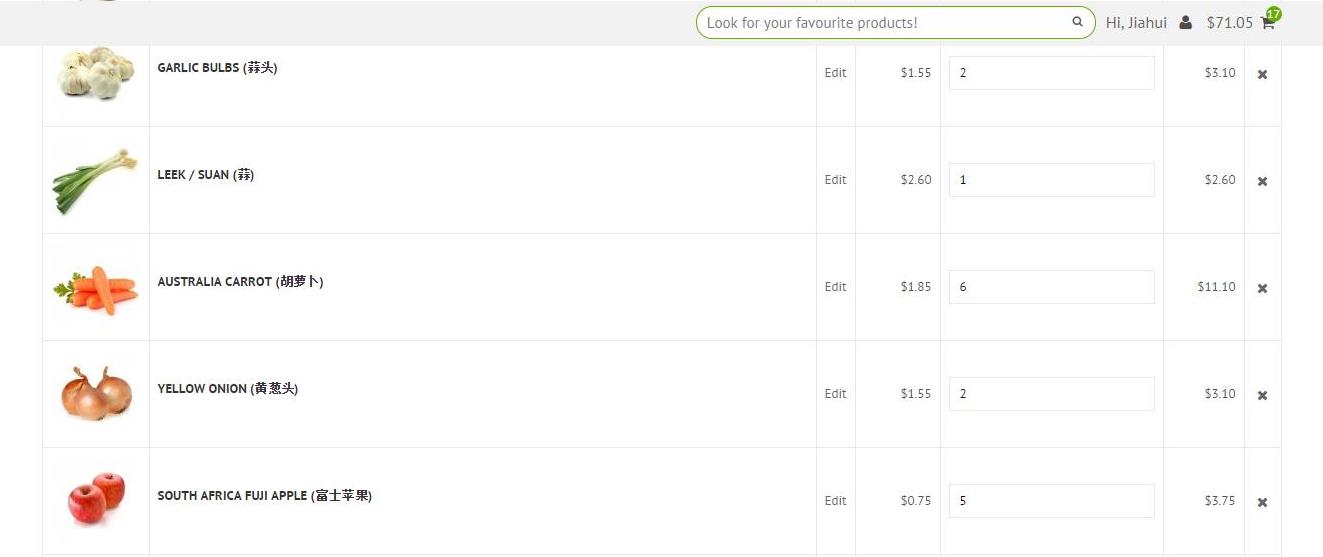Click the search magnifier icon
The height and width of the screenshot is (557, 1323).
(x=1077, y=22)
